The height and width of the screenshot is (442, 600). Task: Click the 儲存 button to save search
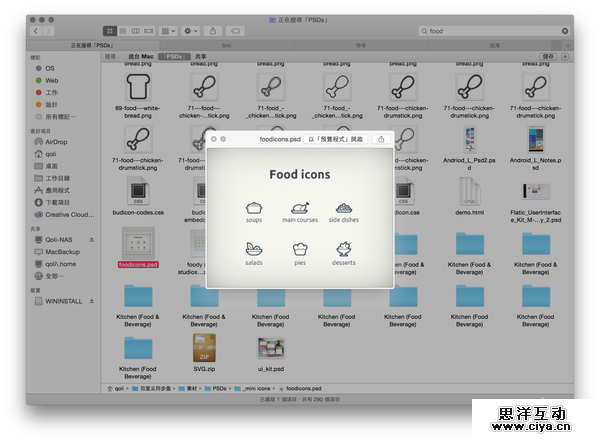click(546, 57)
